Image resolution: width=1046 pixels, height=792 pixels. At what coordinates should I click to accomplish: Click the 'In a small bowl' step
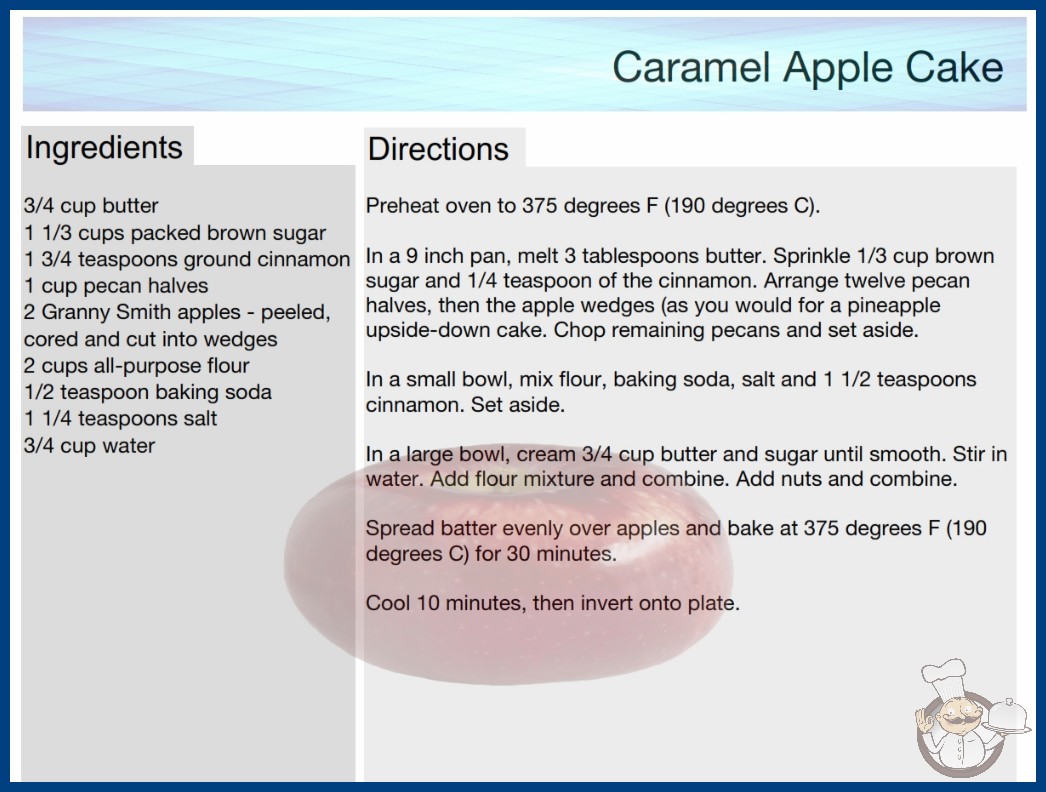pos(670,392)
